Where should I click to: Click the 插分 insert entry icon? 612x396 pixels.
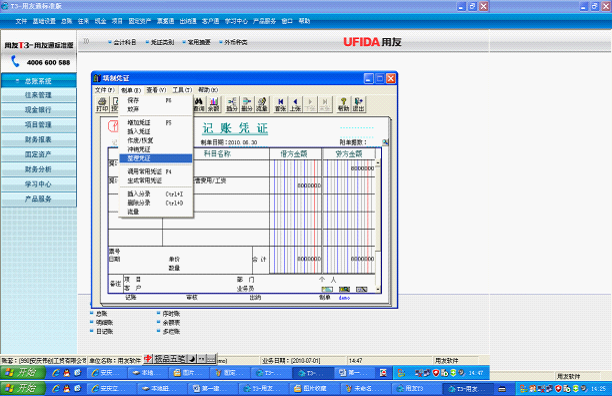232,105
